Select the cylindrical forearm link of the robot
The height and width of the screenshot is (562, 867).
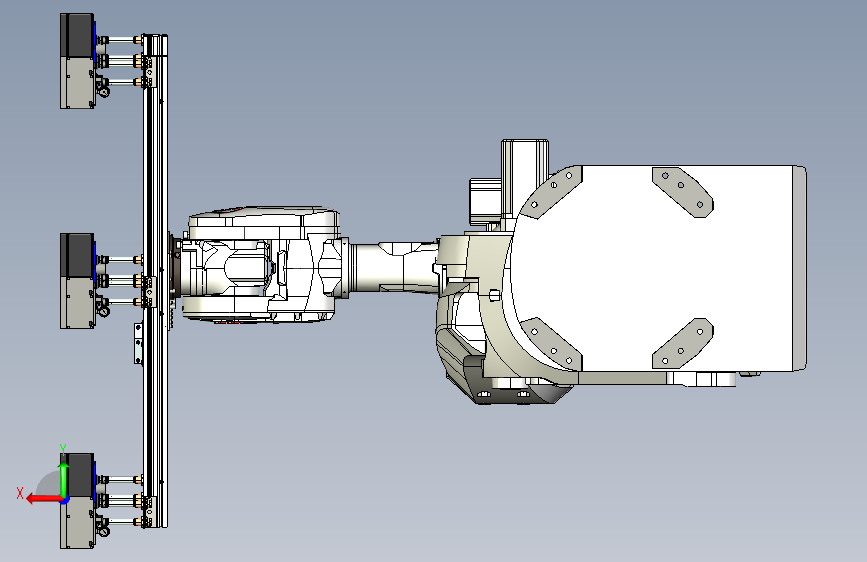tap(394, 267)
